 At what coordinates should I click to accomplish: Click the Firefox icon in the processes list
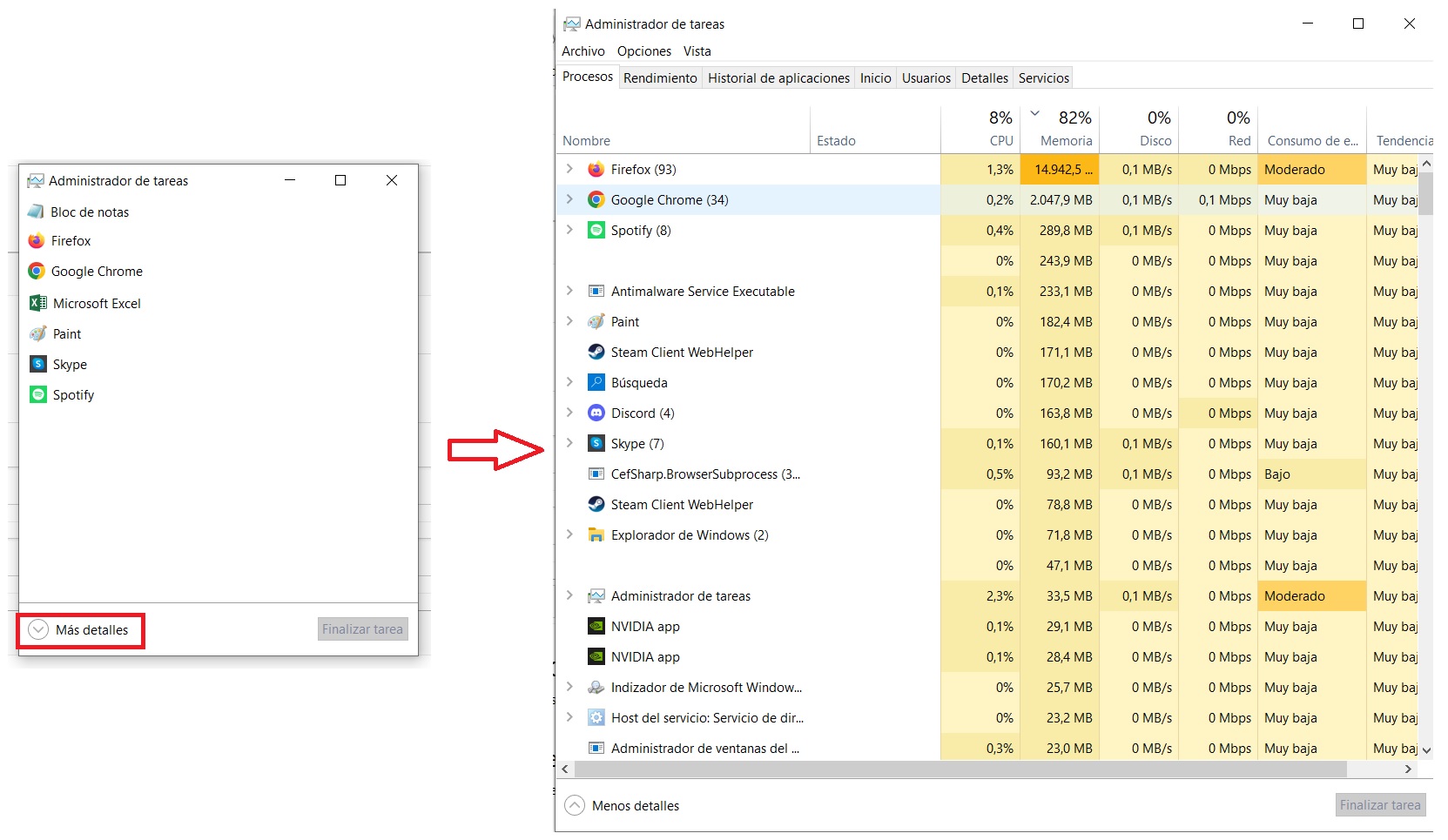596,170
